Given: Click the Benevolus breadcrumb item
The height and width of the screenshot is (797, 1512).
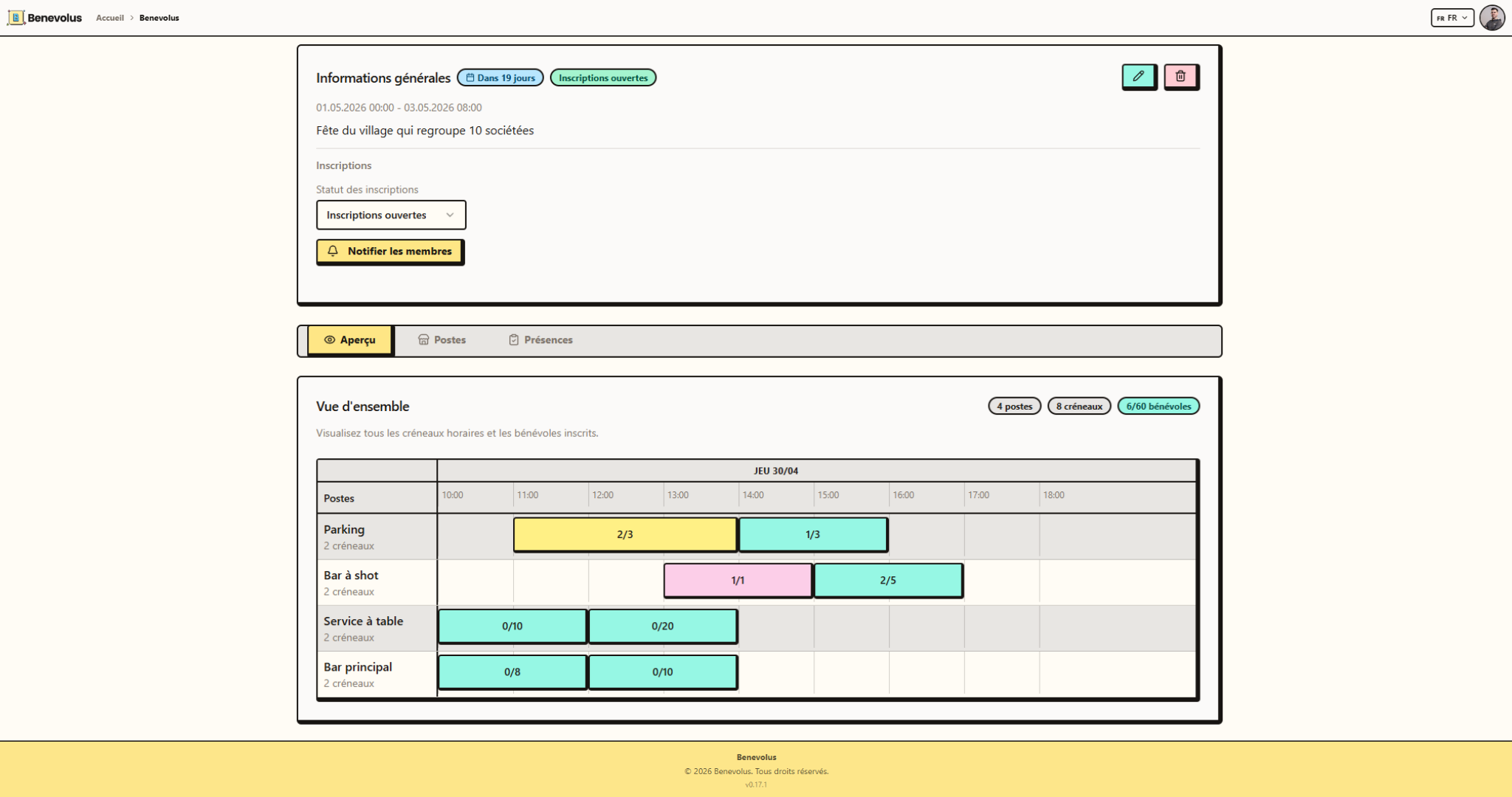Looking at the screenshot, I should [x=159, y=18].
